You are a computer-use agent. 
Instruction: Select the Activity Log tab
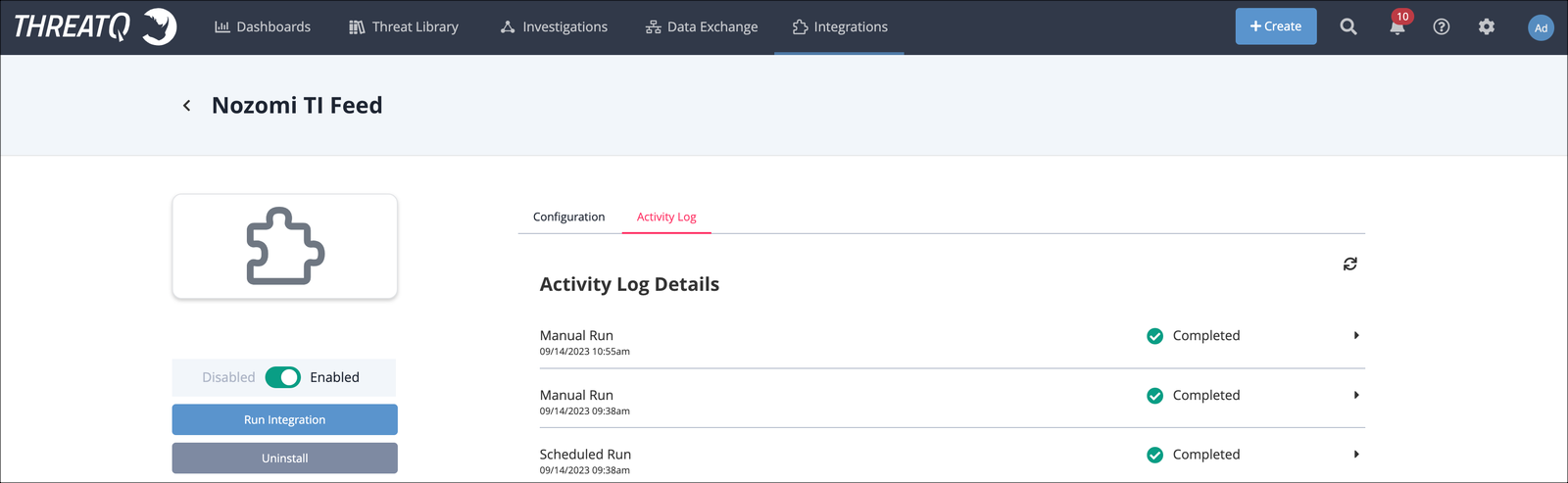pos(666,217)
